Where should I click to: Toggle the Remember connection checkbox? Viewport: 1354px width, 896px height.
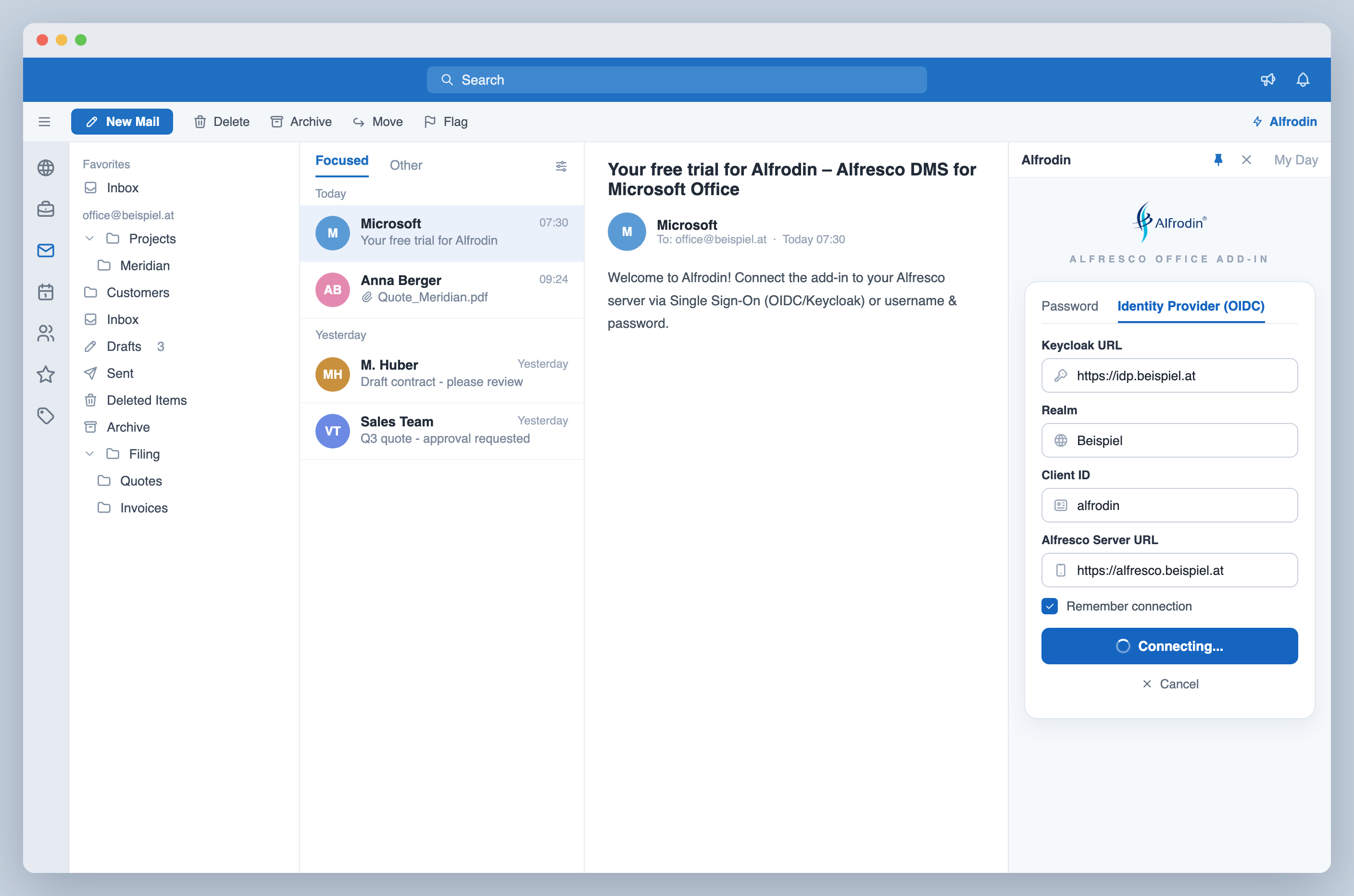tap(1049, 606)
